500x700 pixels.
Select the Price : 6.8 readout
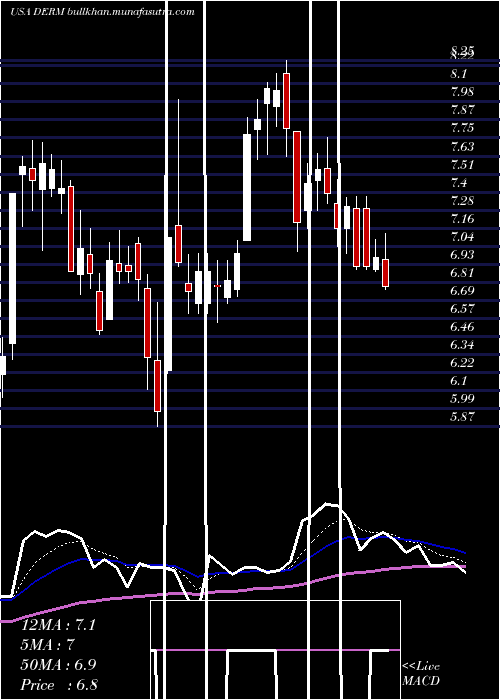(x=59, y=685)
